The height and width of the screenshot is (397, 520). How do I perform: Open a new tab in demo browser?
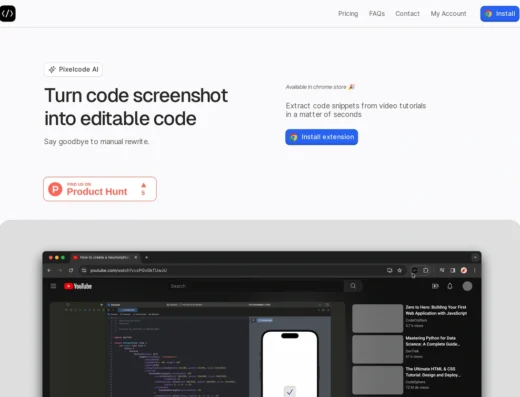coord(146,257)
